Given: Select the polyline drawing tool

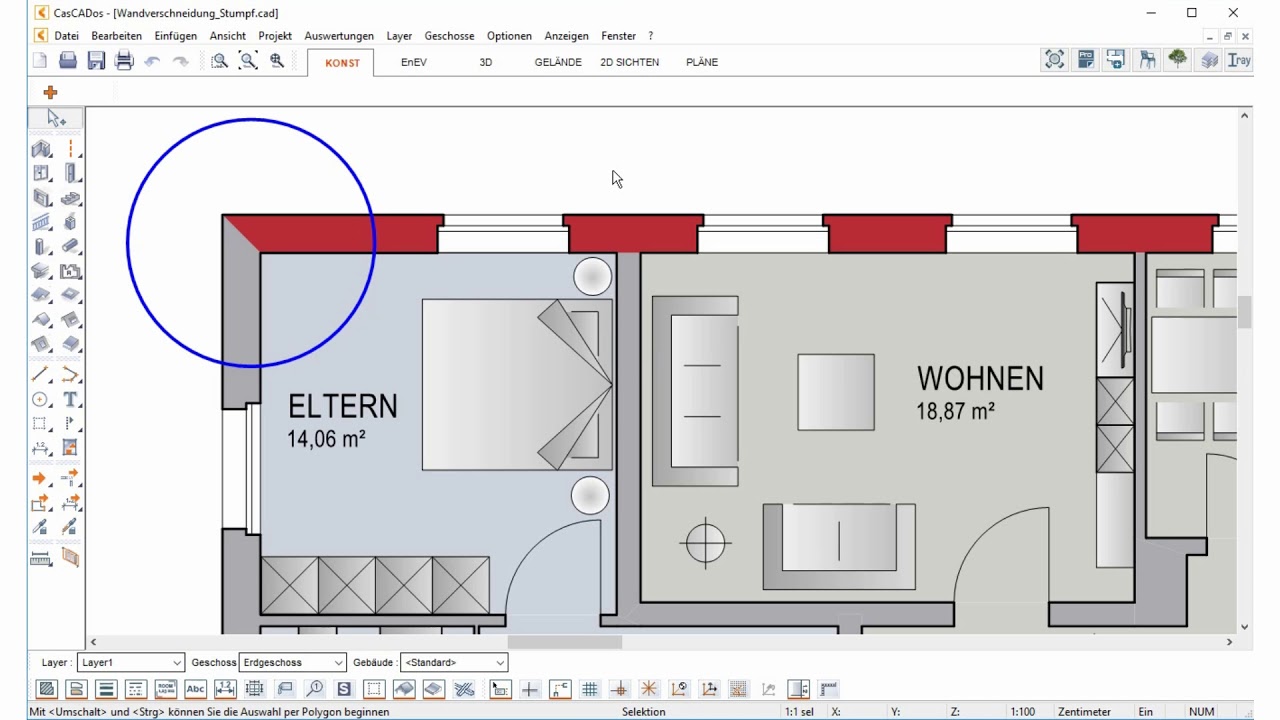Looking at the screenshot, I should click(70, 375).
